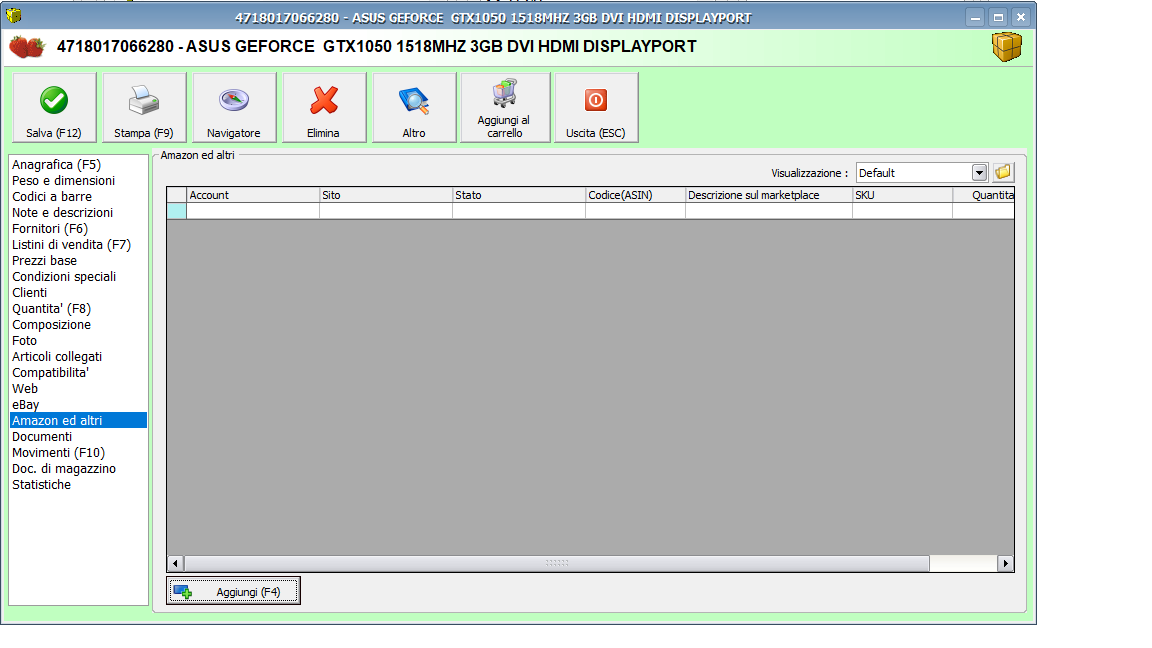Click the SKU column header
1152x648 pixels.
pyautogui.click(x=902, y=195)
